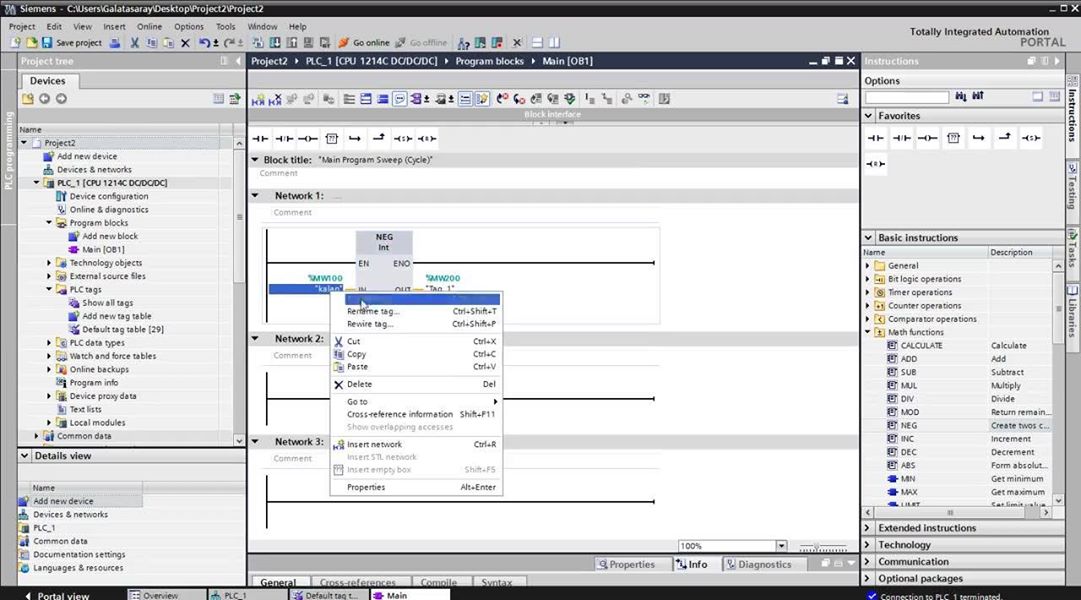Click monitoring glasses icon in editor toolbar

[643, 99]
